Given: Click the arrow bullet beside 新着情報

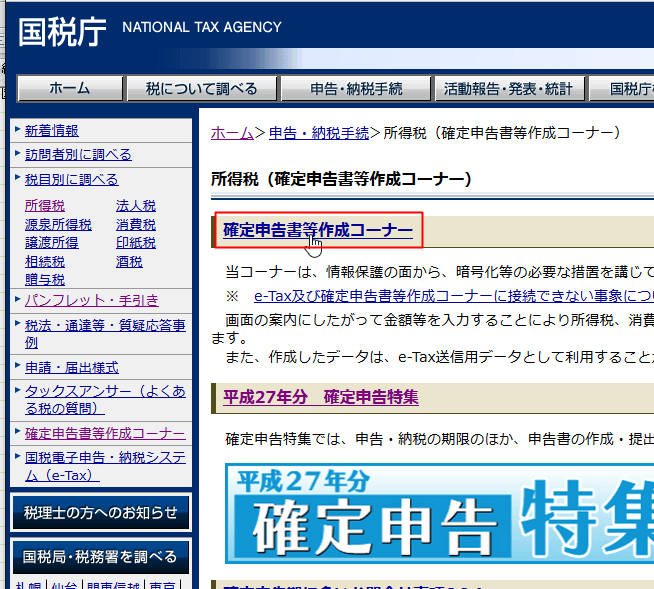Looking at the screenshot, I should 18,129.
